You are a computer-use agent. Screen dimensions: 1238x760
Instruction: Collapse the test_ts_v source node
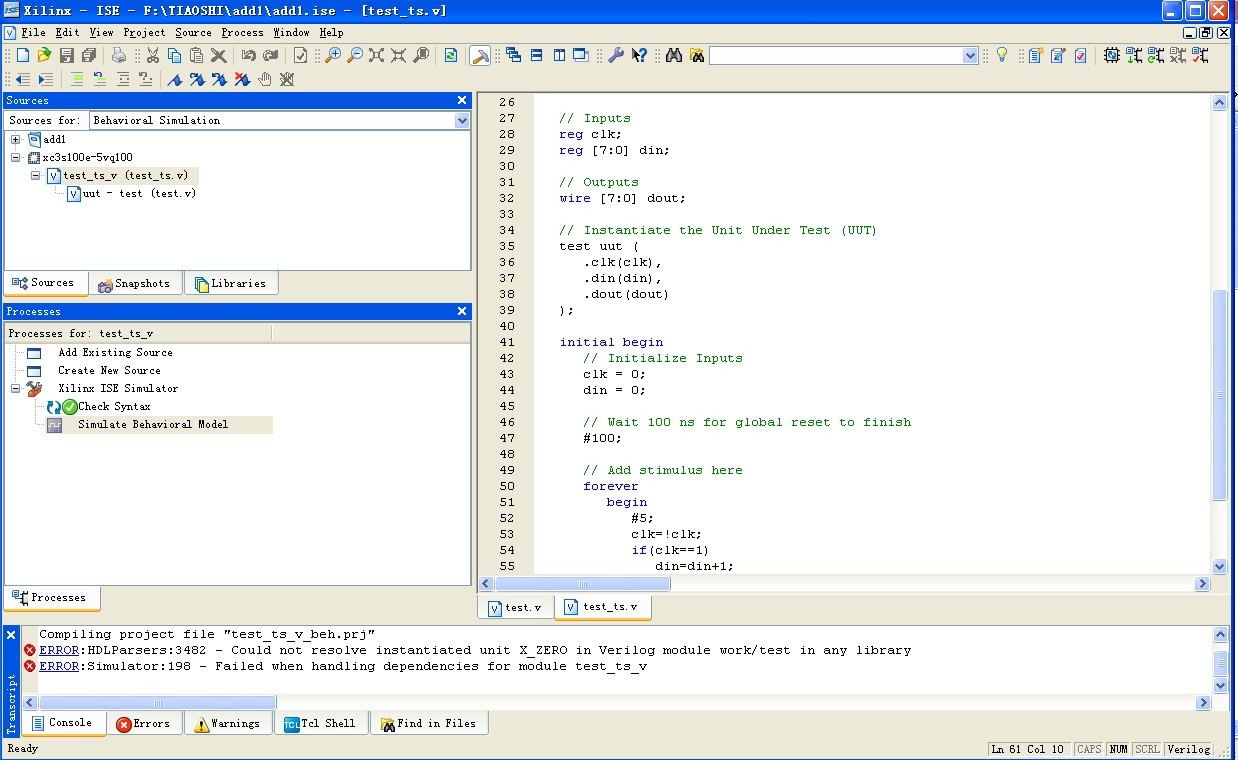point(35,175)
